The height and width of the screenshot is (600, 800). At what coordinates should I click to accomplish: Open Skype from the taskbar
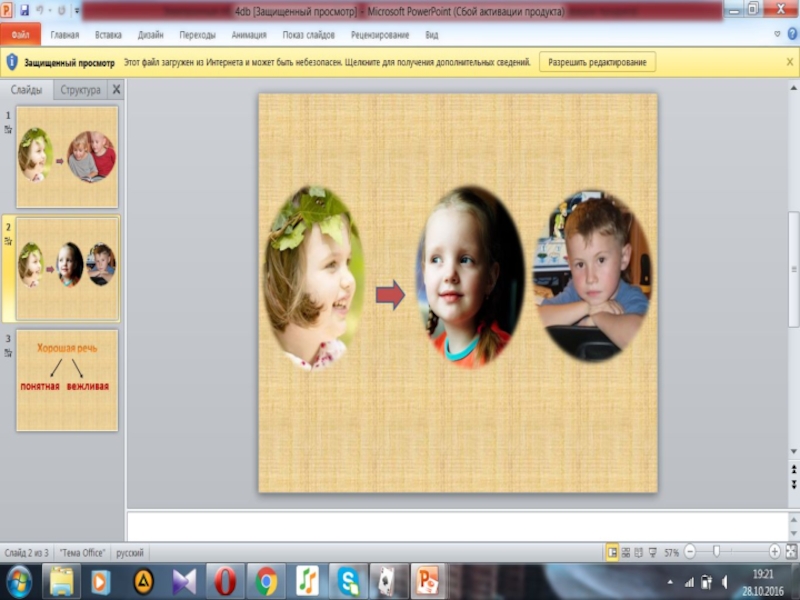348,580
